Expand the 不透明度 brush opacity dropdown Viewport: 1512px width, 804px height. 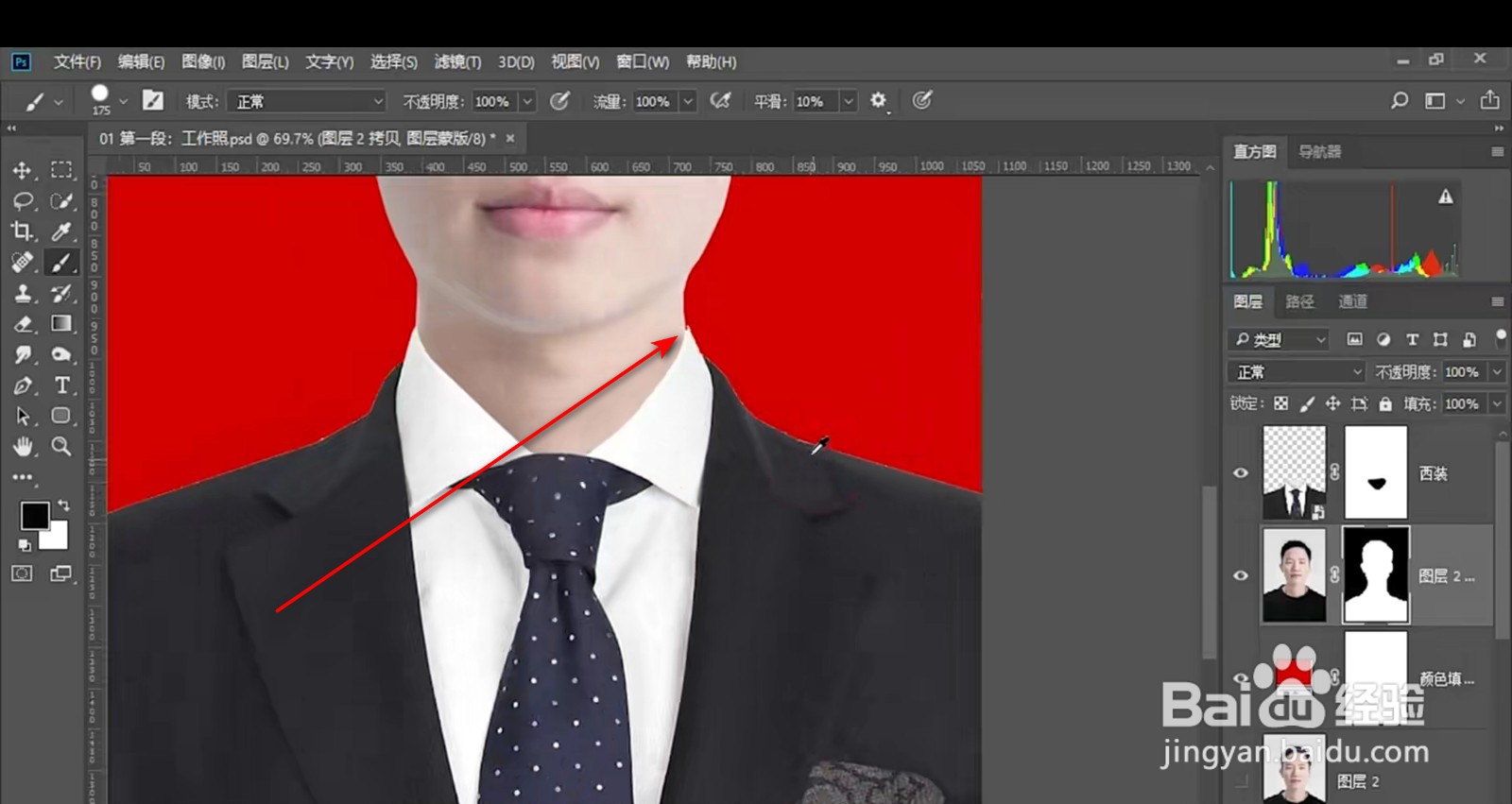(527, 101)
